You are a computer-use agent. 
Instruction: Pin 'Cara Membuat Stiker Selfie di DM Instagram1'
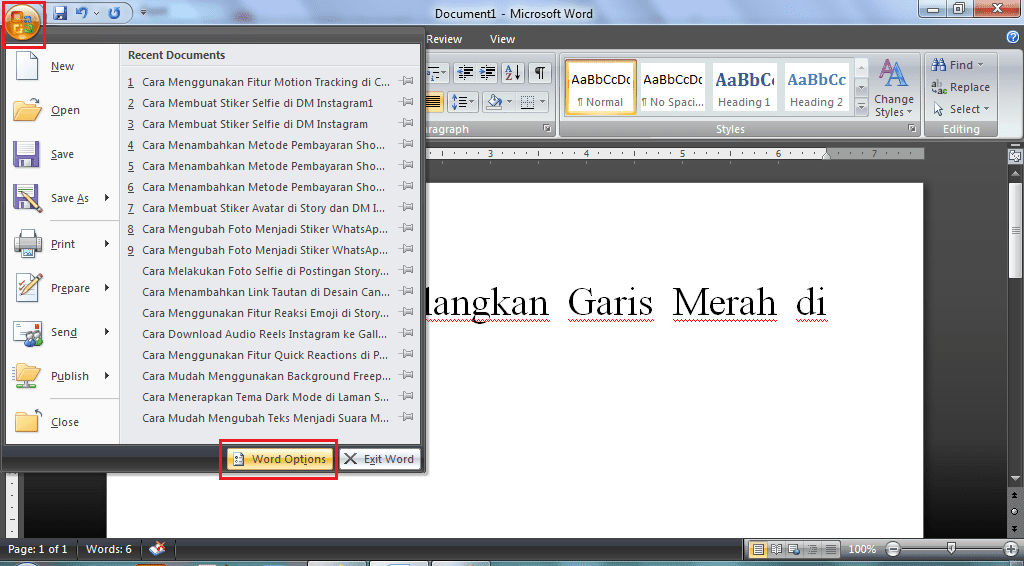[406, 103]
